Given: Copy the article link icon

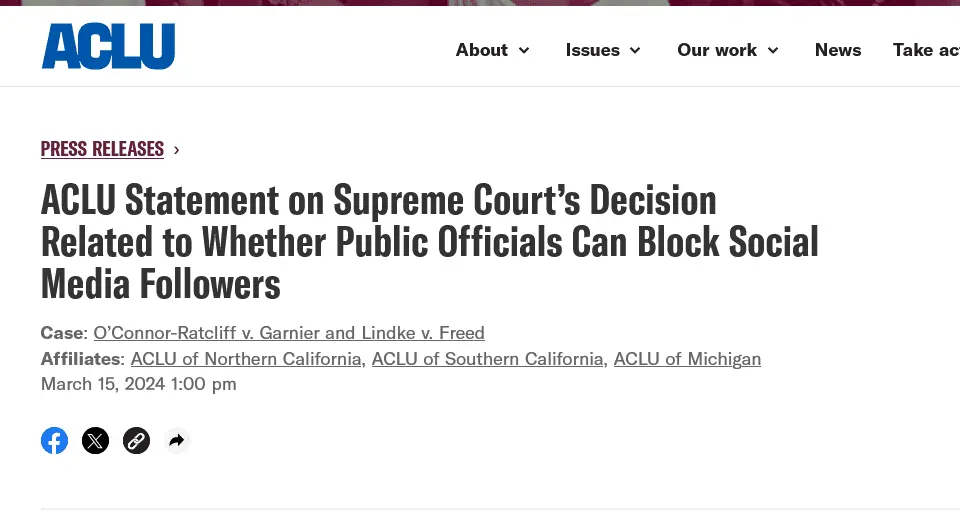Looking at the screenshot, I should 136,440.
